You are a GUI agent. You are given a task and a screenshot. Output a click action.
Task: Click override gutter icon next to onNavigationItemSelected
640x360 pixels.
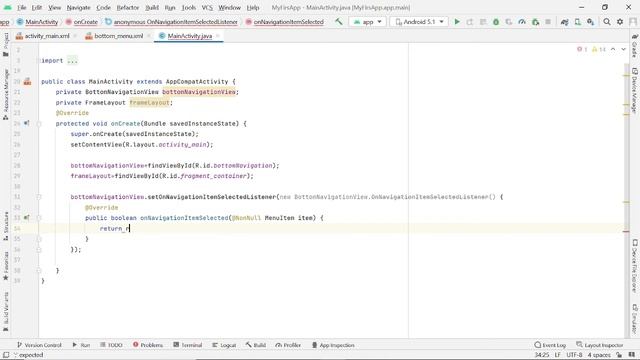(x=27, y=218)
